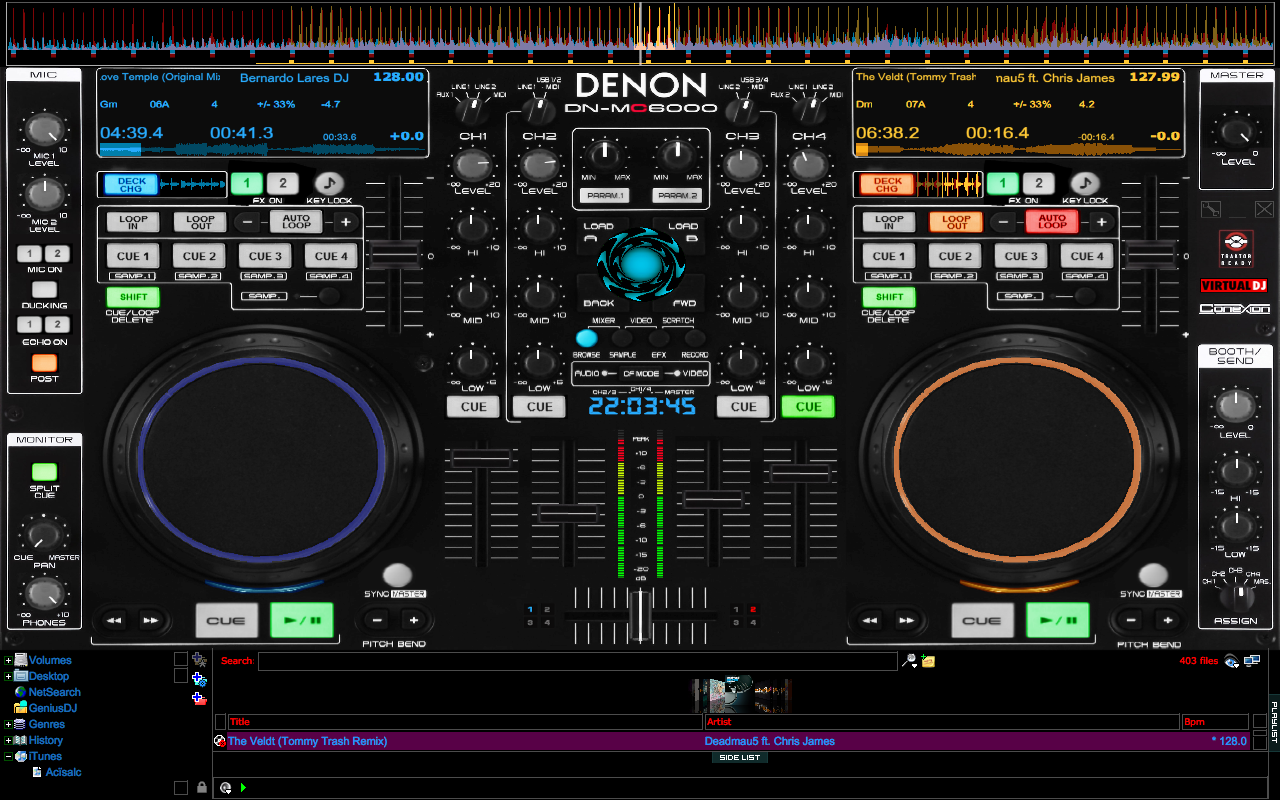The image size is (1280, 800).
Task: Expand the Genres tree item
Action: tap(8, 724)
